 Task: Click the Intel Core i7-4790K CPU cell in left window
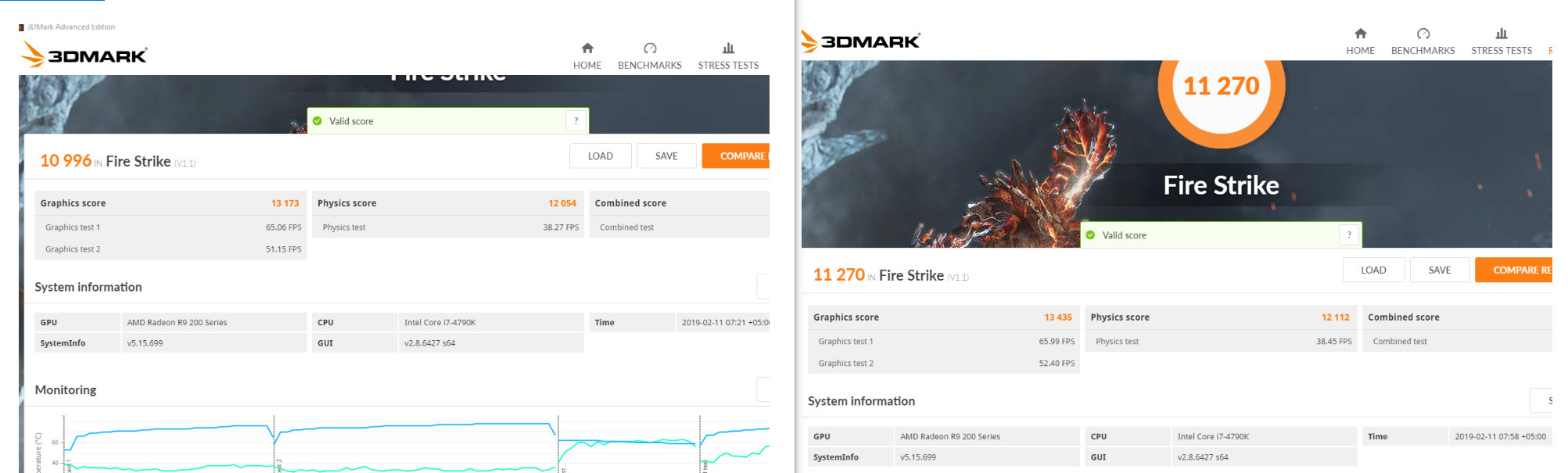[491, 322]
